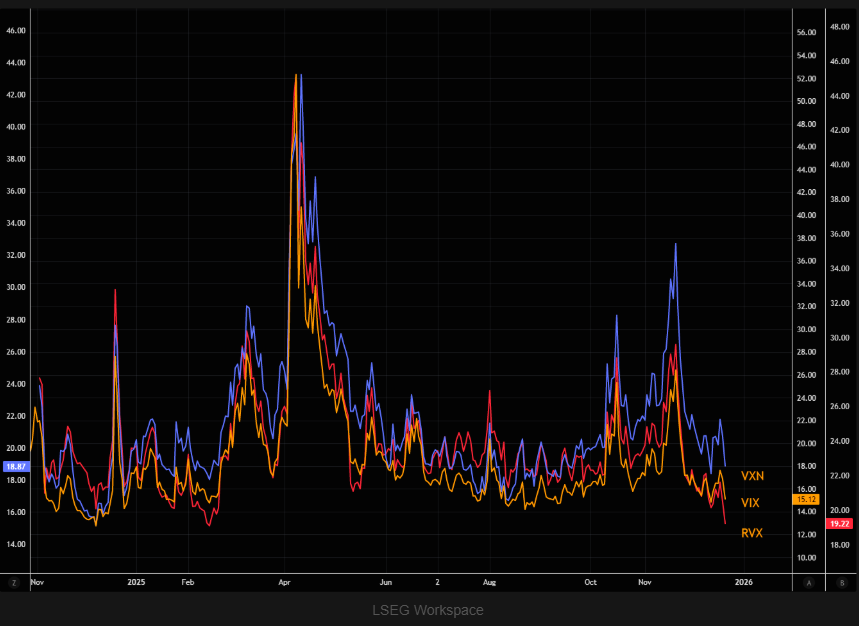Click the orange 15.12 price tag
This screenshot has width=859, height=626.
(806, 498)
